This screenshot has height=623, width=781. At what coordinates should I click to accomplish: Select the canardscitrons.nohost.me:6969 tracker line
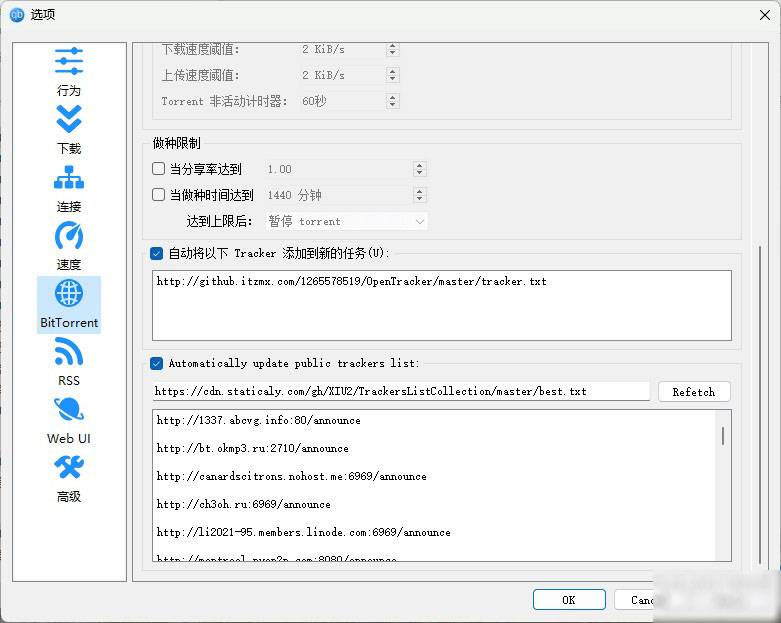point(291,476)
